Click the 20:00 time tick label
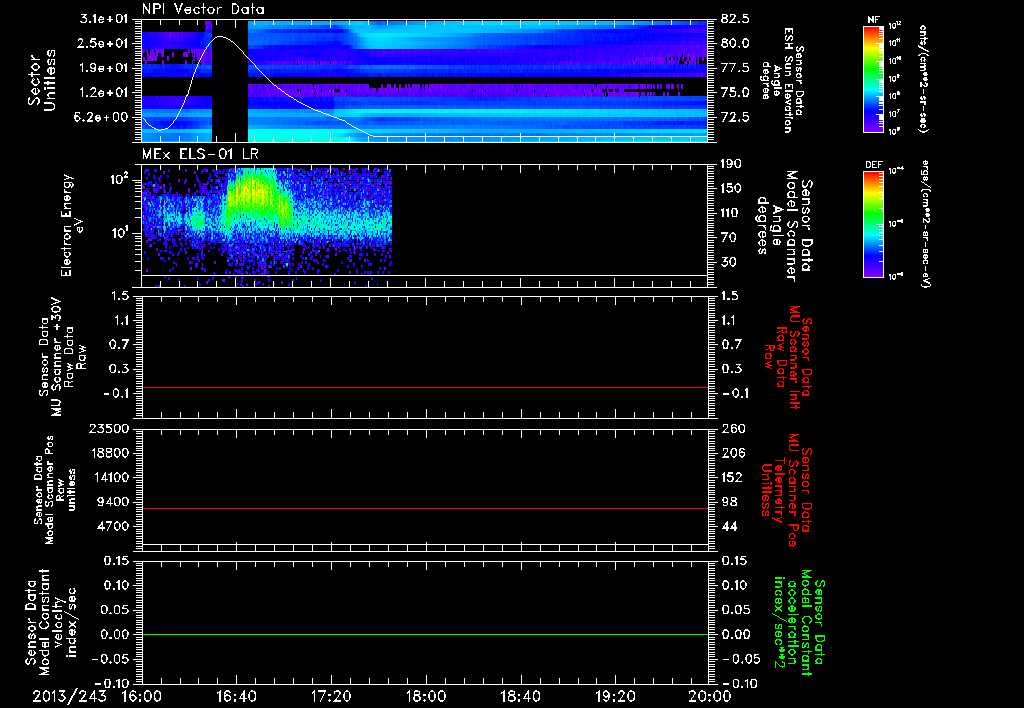The width and height of the screenshot is (1024, 708). tap(710, 696)
